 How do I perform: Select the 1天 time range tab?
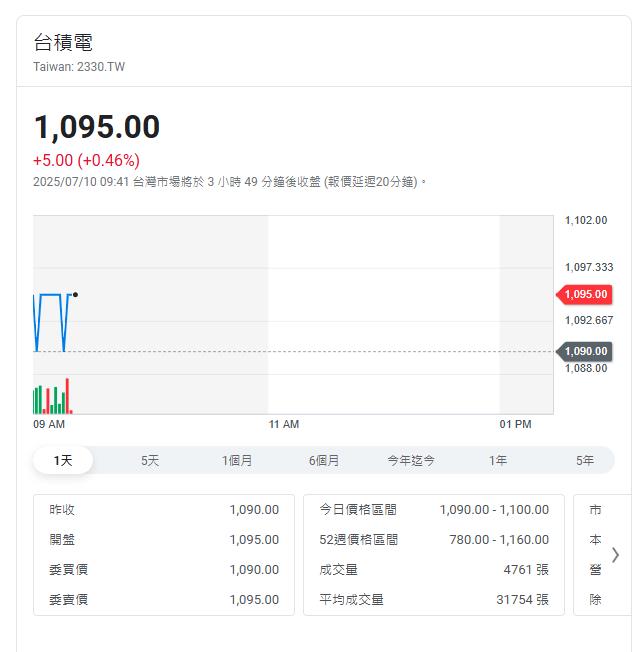[x=63, y=460]
